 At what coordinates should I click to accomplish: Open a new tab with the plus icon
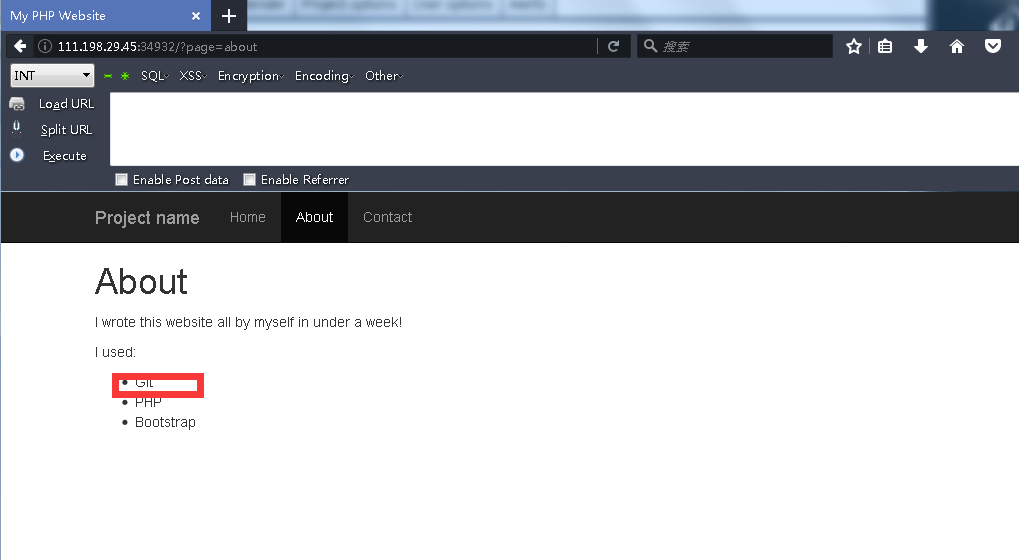[x=229, y=16]
